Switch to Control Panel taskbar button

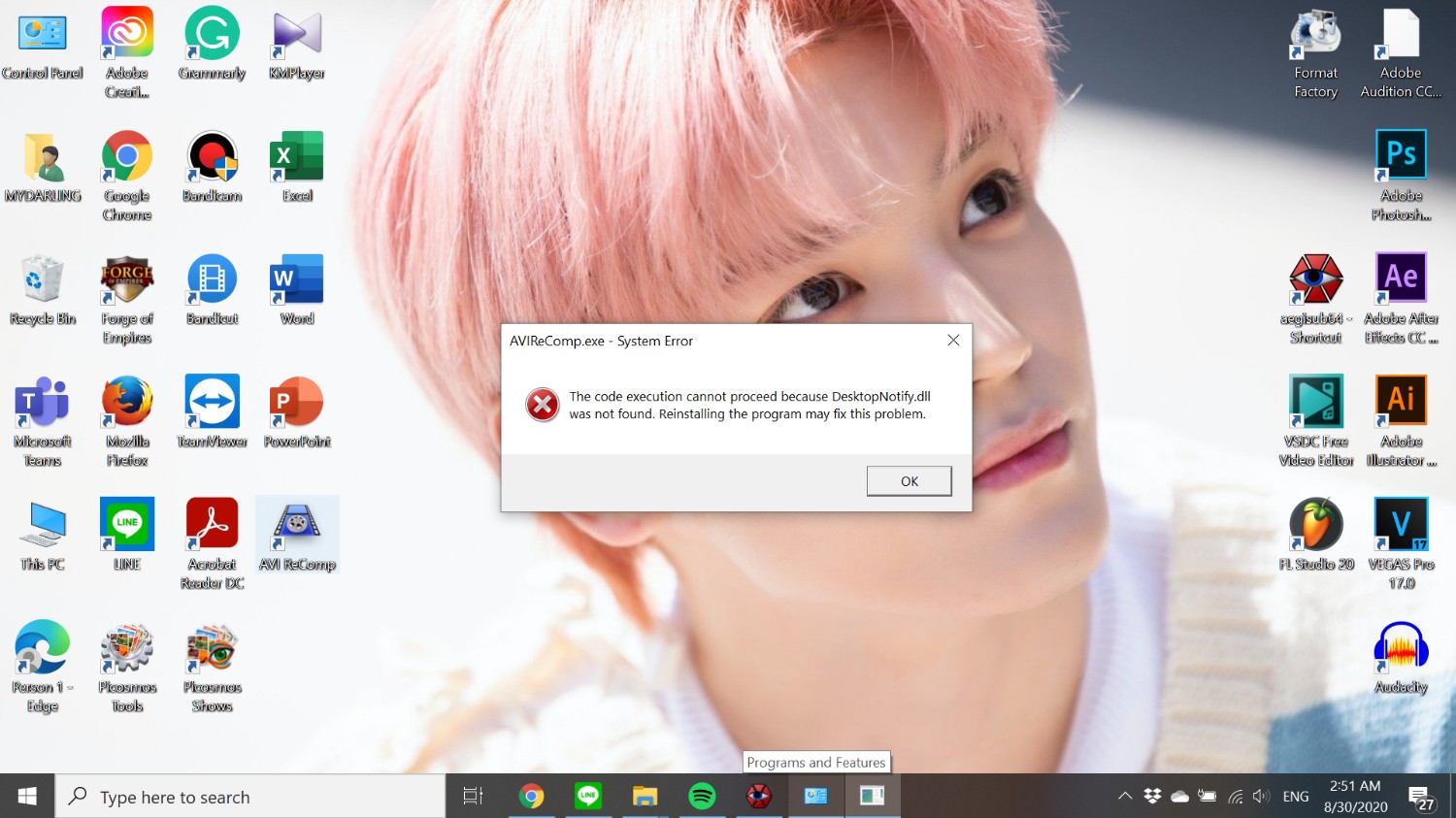(815, 796)
